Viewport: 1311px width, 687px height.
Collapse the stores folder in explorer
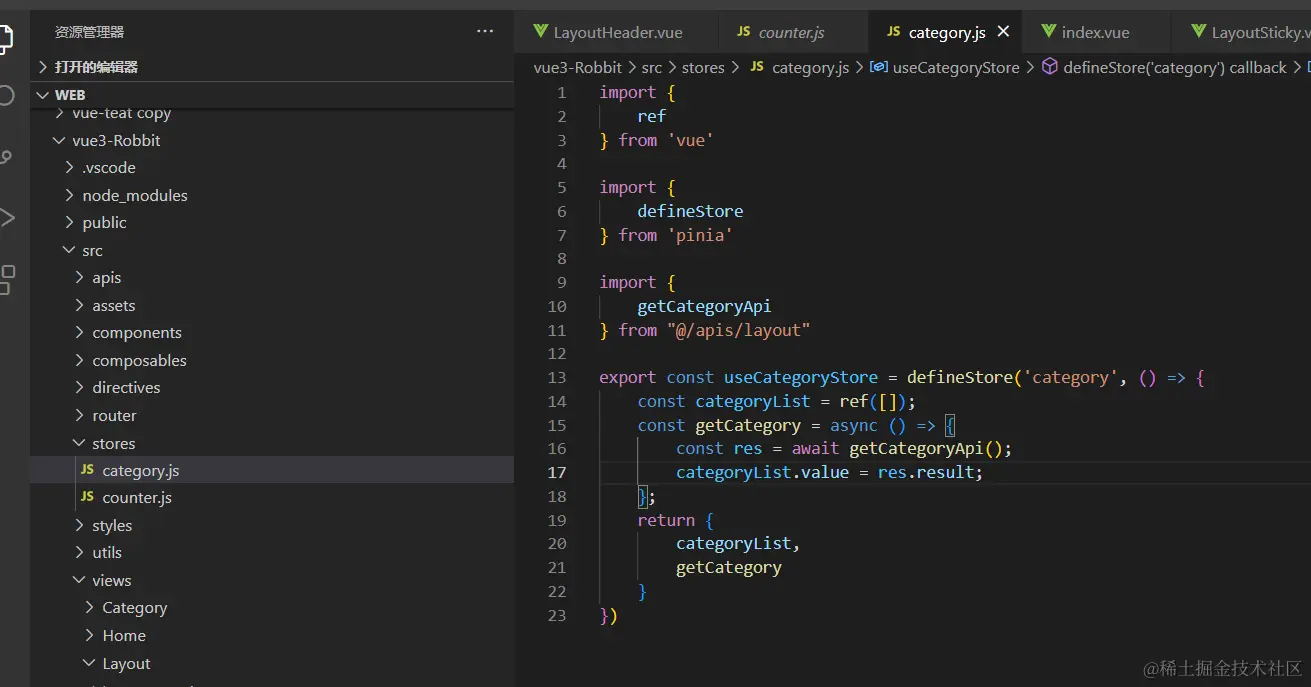pyautogui.click(x=113, y=443)
